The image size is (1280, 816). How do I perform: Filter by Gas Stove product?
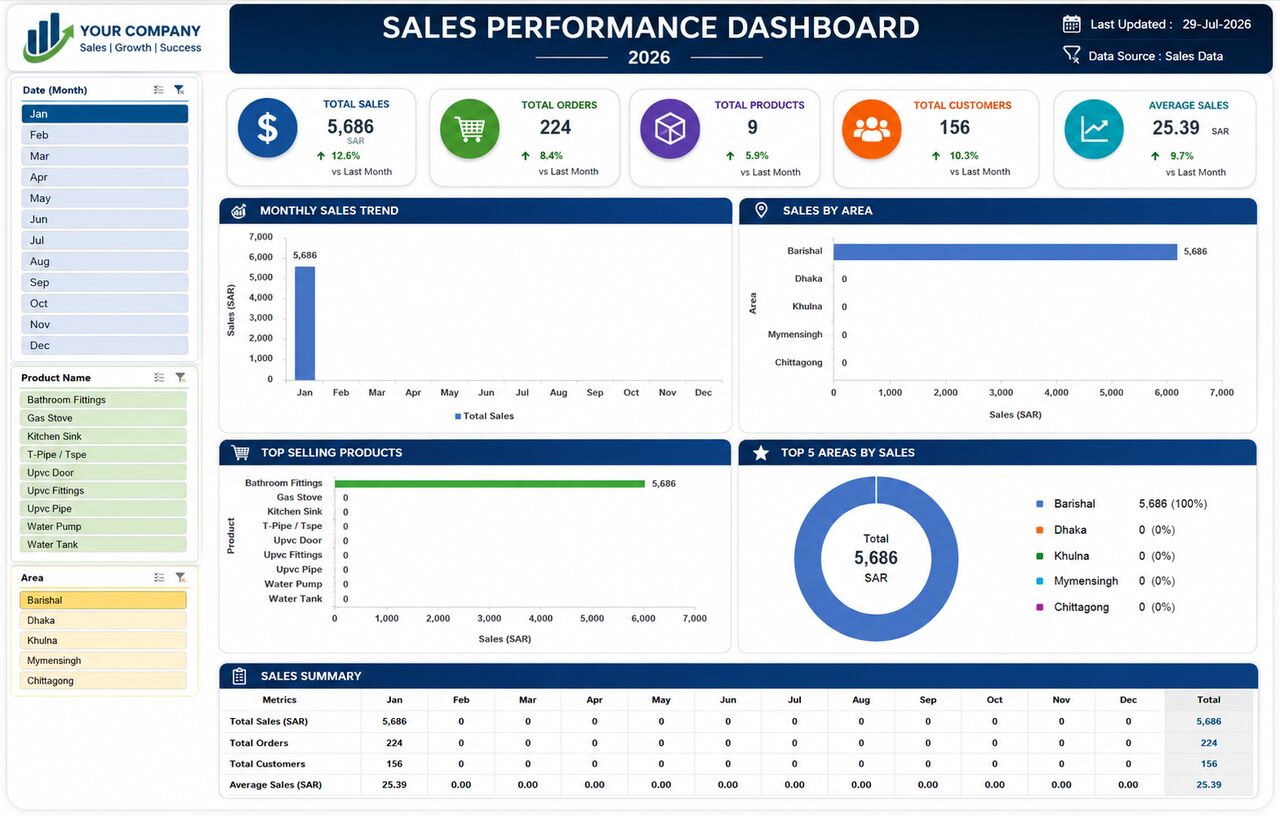pyautogui.click(x=103, y=418)
